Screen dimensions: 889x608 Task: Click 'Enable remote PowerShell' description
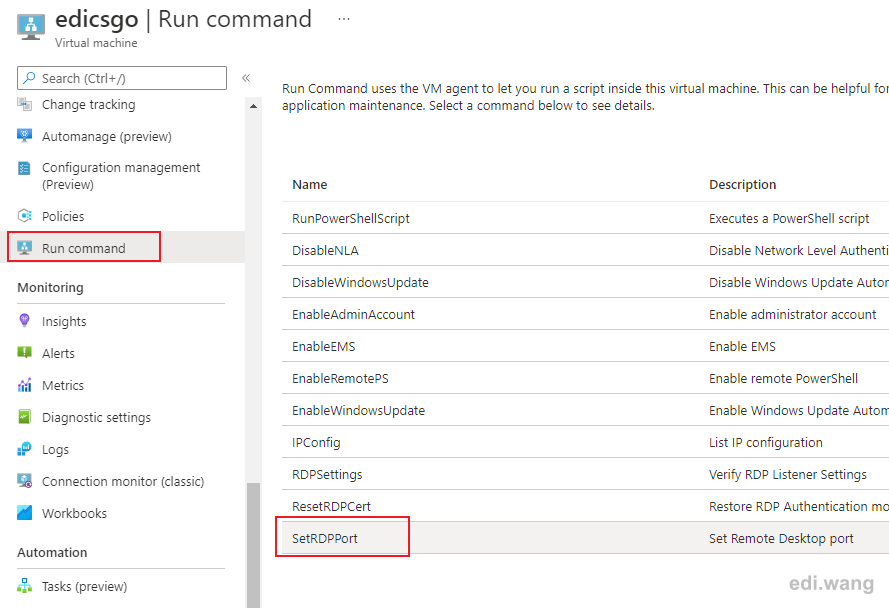pyautogui.click(x=783, y=378)
